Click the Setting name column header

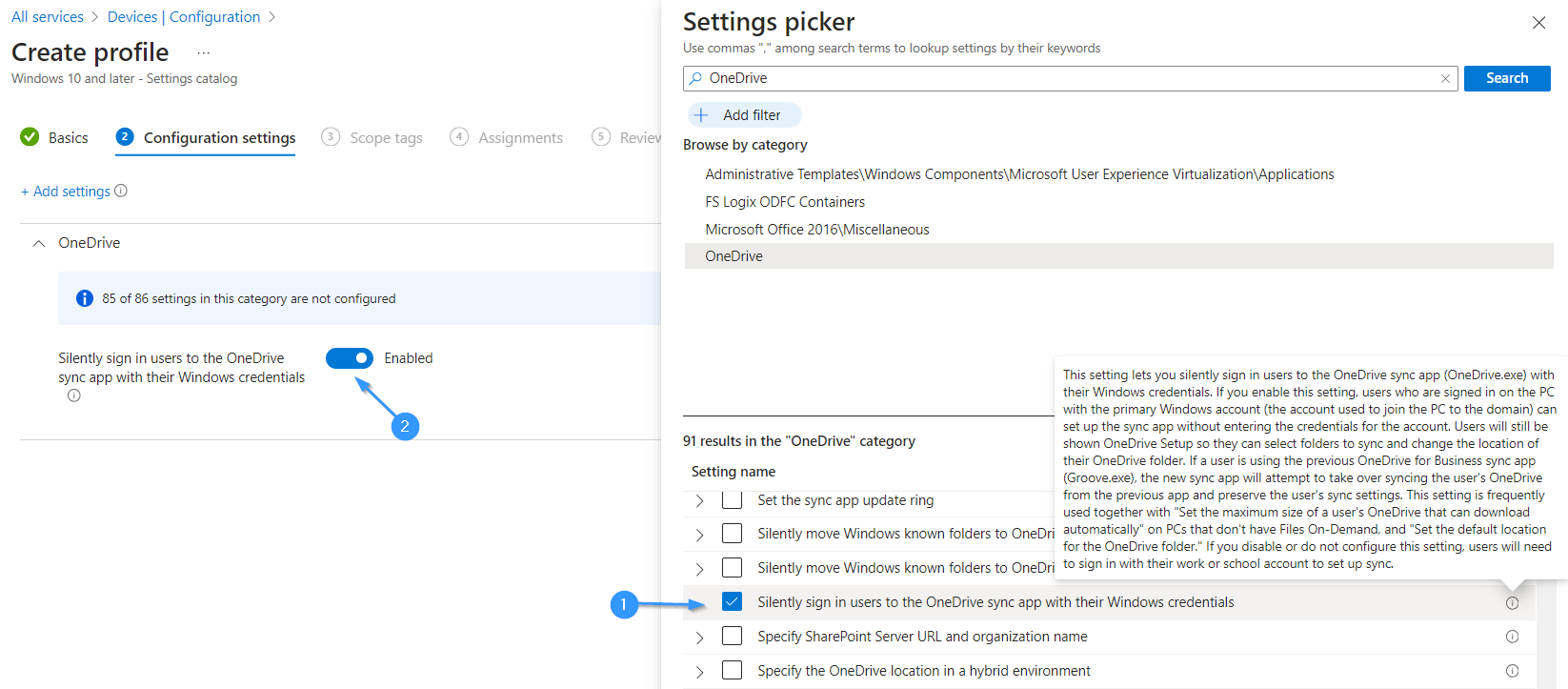[x=734, y=472]
